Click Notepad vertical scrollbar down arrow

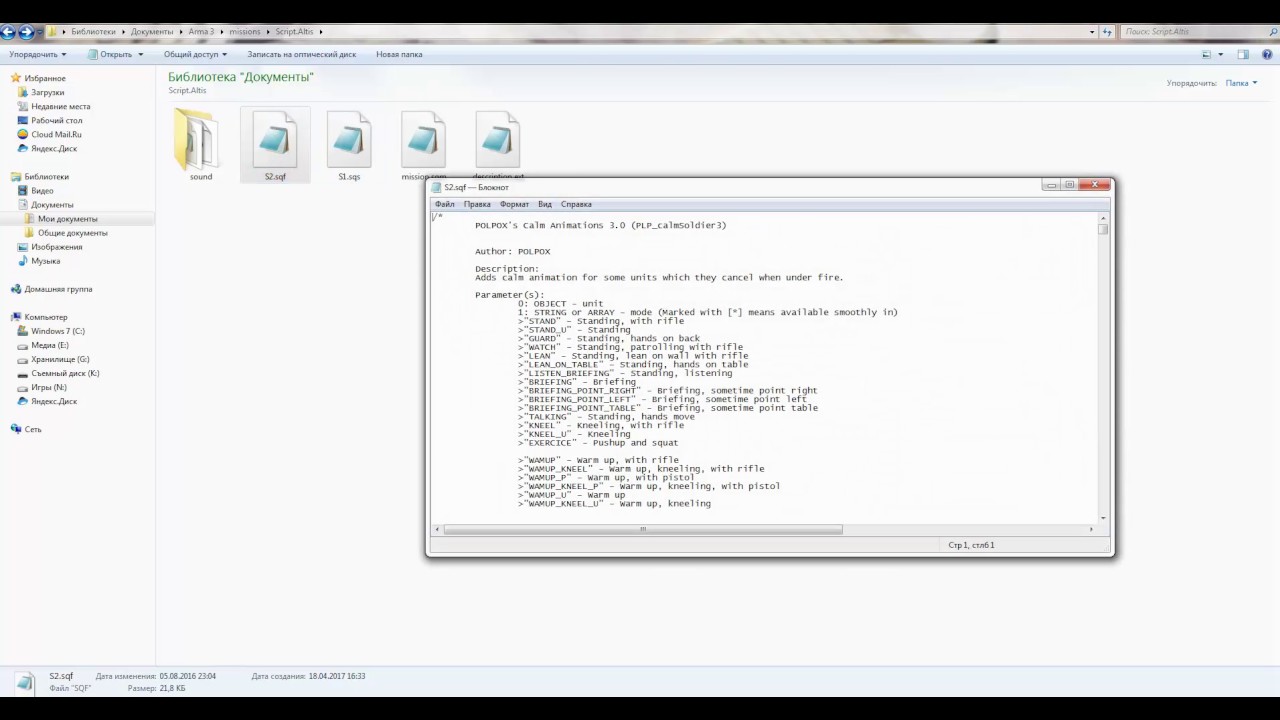1103,518
